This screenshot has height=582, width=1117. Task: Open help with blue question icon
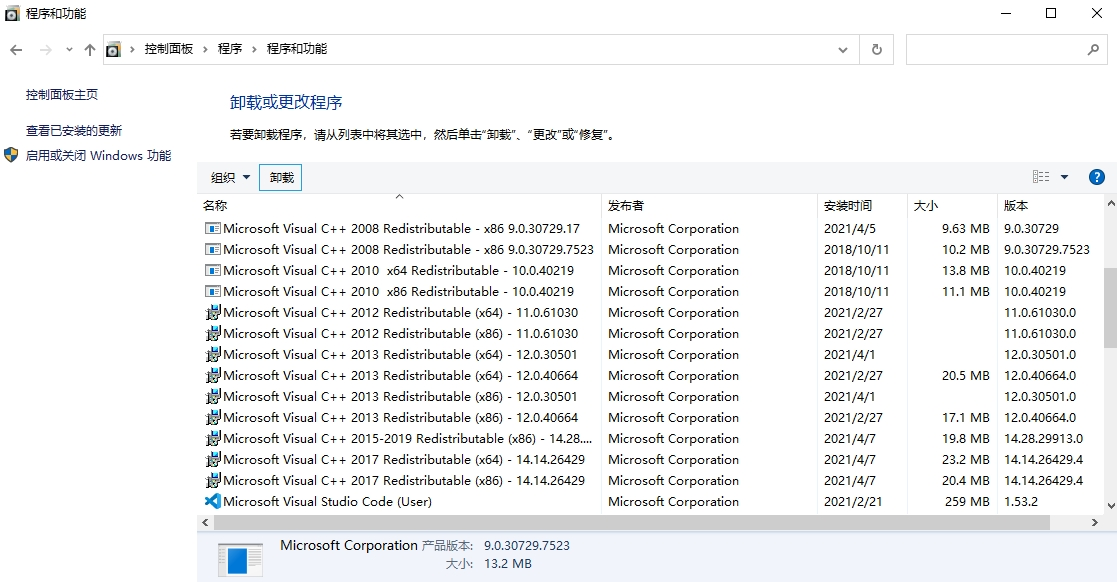(x=1096, y=177)
